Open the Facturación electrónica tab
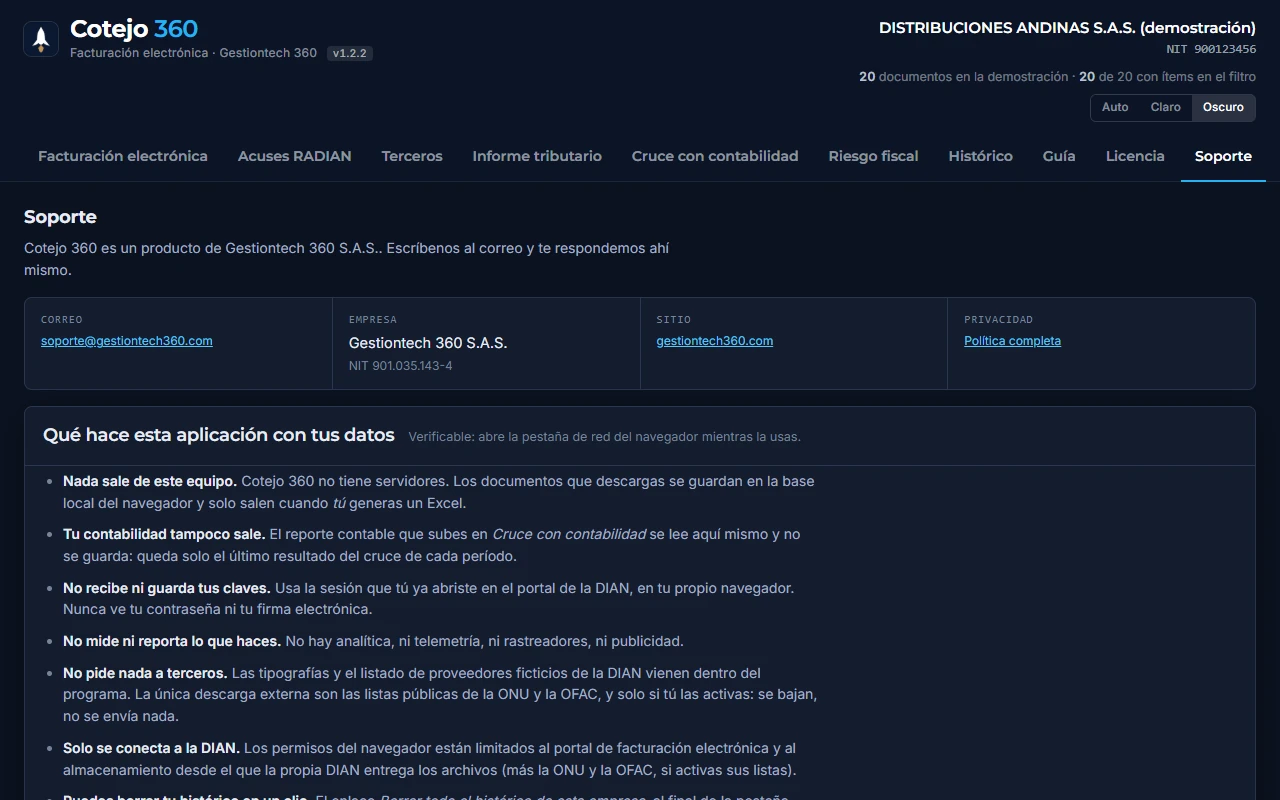 click(123, 156)
